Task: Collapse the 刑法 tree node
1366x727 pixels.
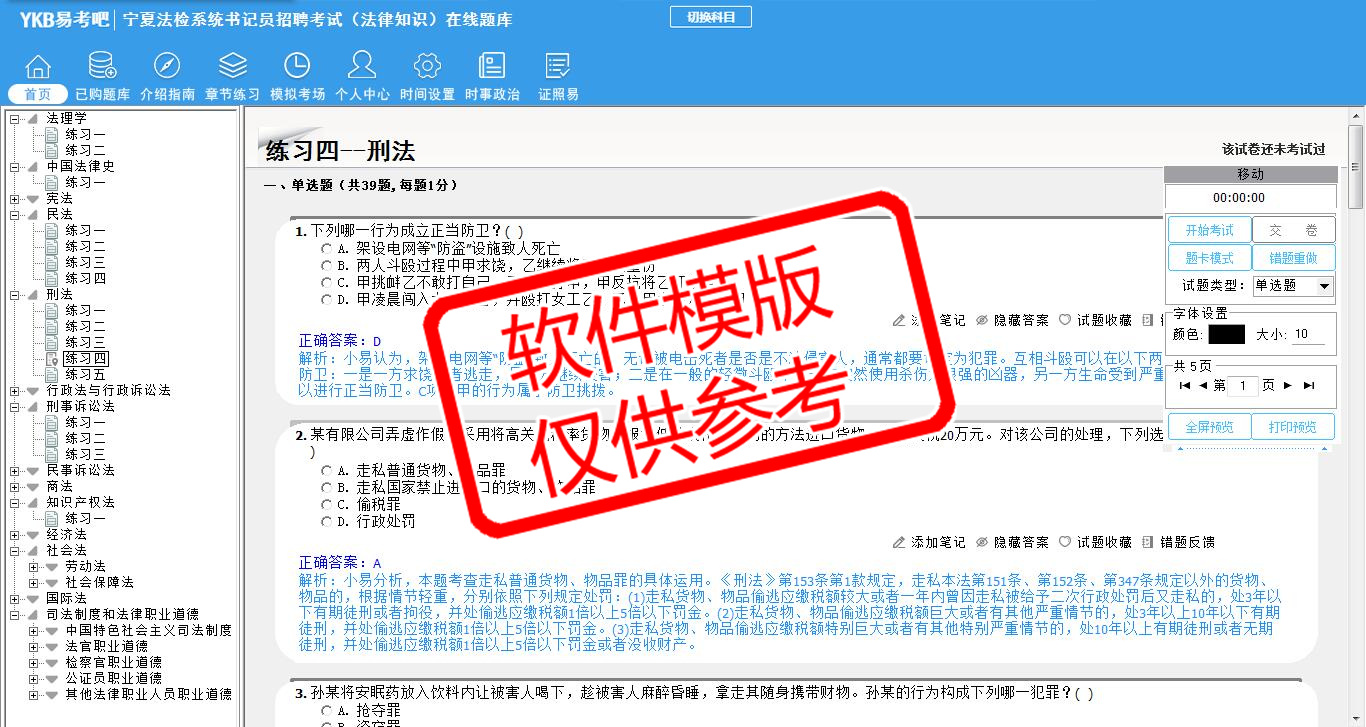Action: 15,294
